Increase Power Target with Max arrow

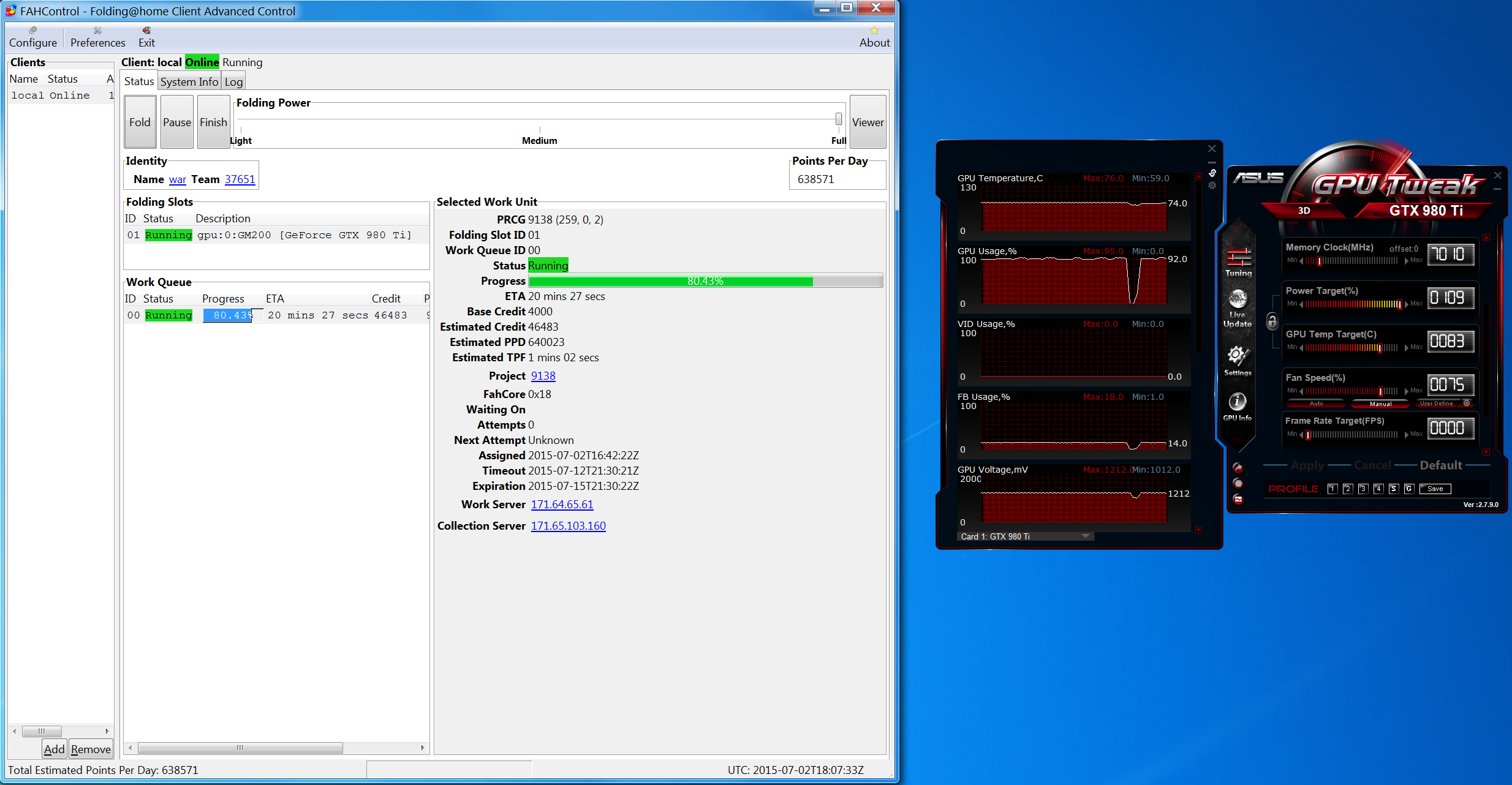(x=1406, y=304)
